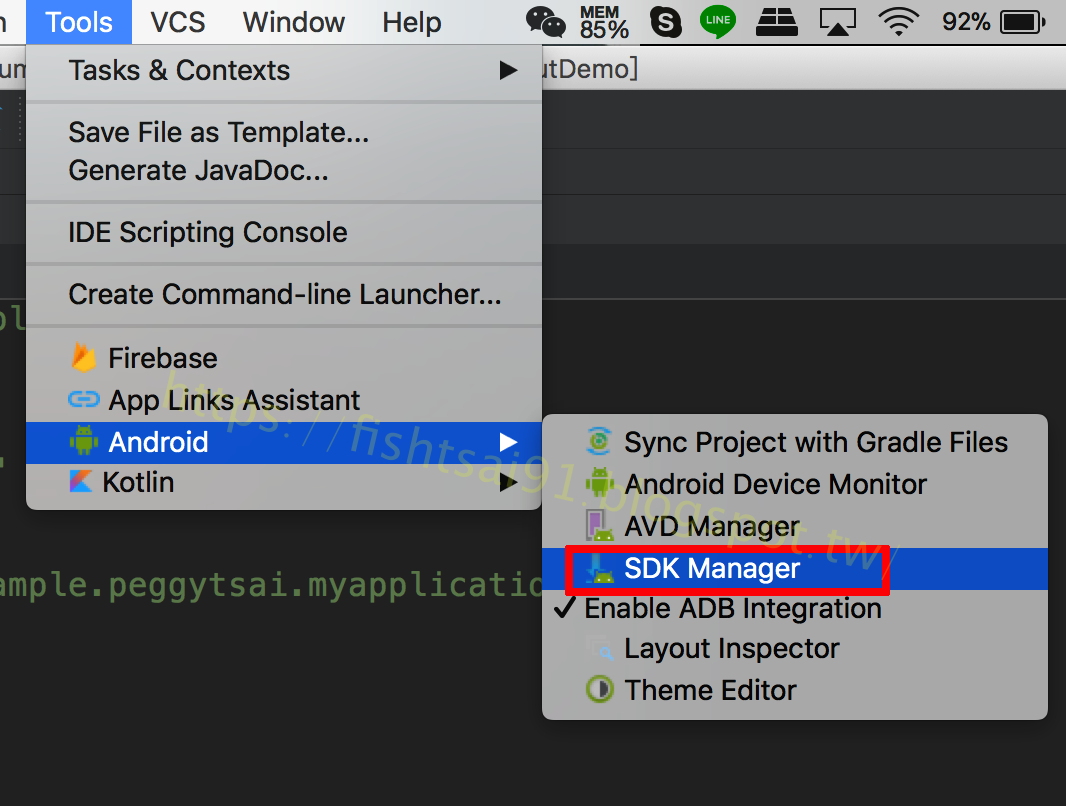The height and width of the screenshot is (806, 1066).
Task: Open Android Device Monitor entry
Action: pyautogui.click(x=795, y=484)
